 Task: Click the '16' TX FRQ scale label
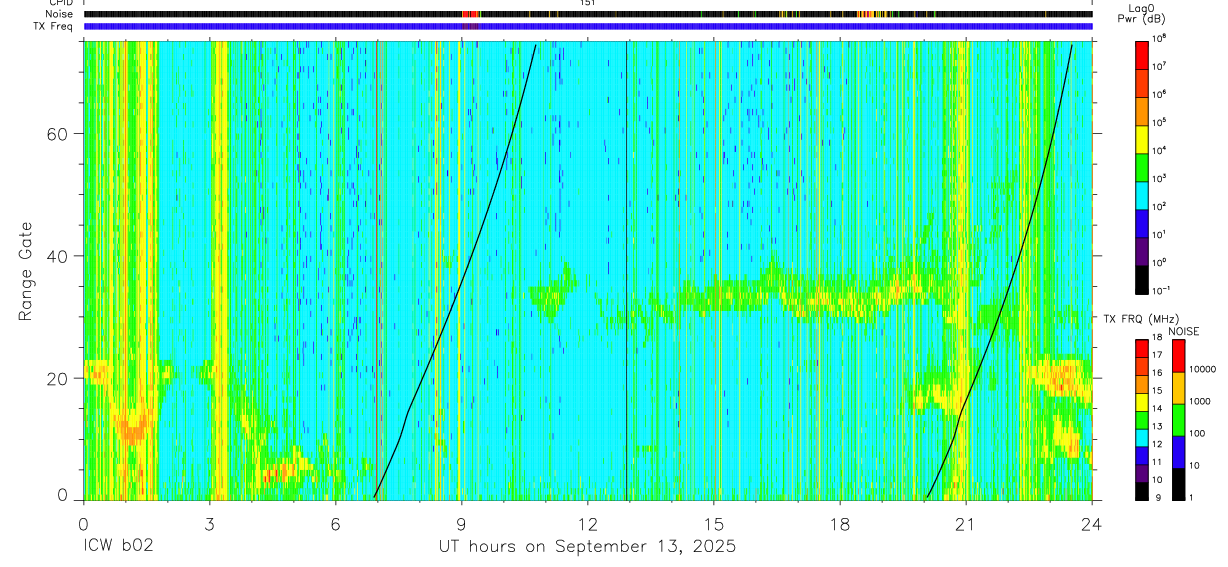click(x=1158, y=373)
